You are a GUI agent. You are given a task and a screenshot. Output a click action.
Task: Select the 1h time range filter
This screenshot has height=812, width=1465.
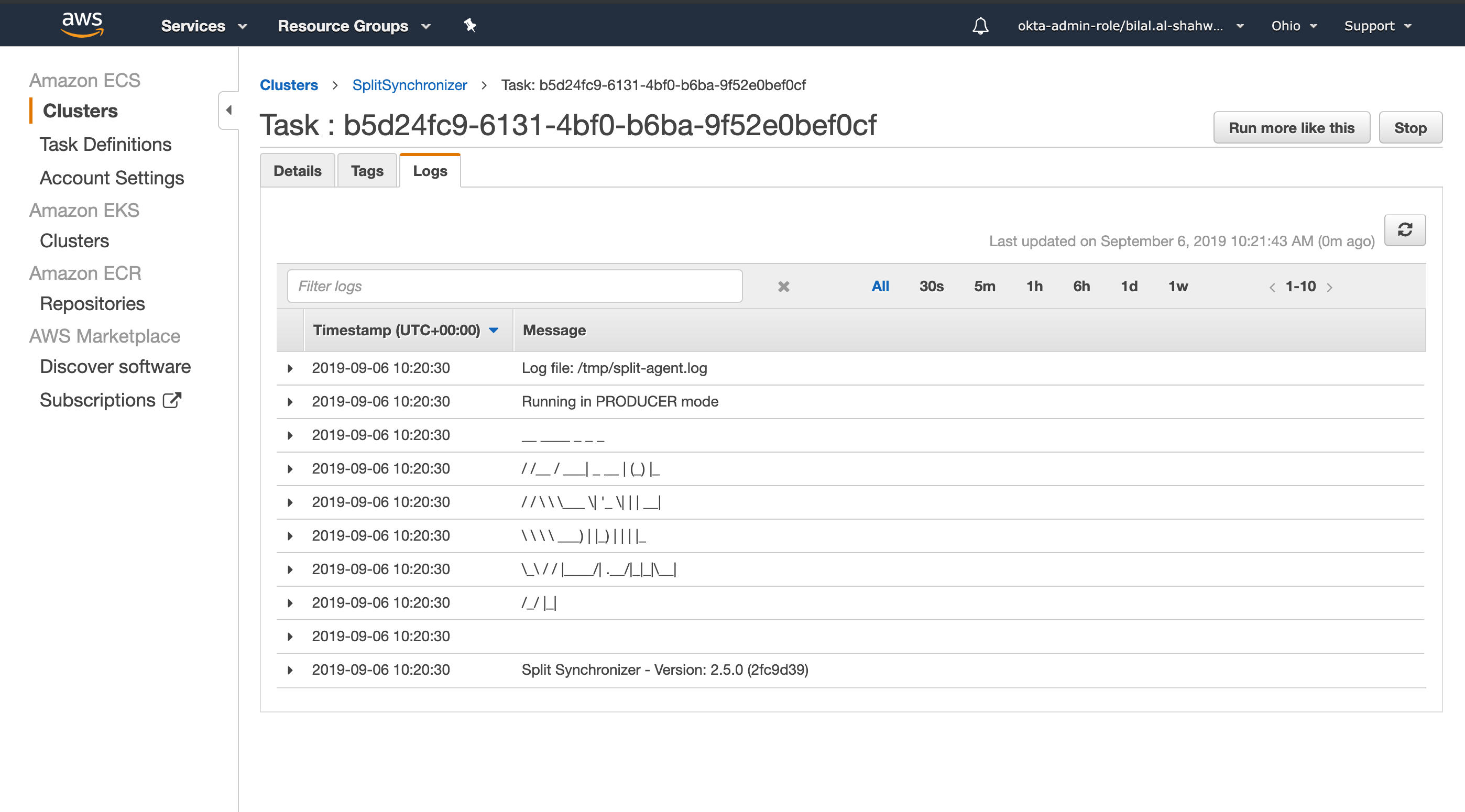(x=1034, y=287)
